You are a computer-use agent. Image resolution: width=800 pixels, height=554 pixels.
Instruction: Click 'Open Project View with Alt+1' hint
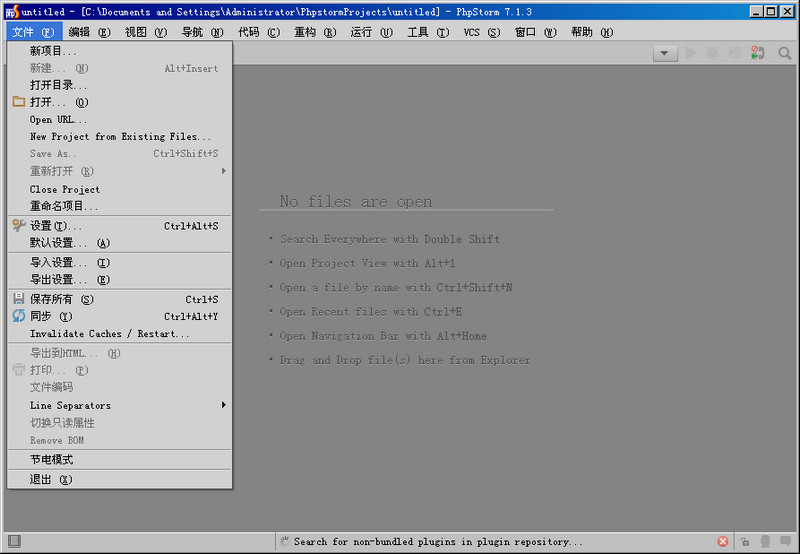[367, 263]
